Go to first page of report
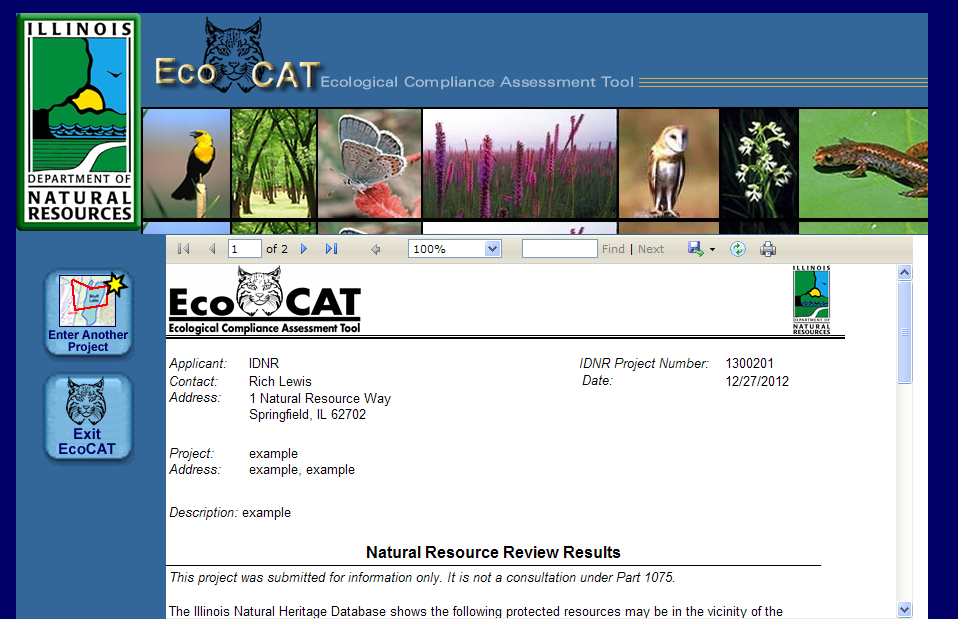Image resolution: width=958 pixels, height=619 pixels. (x=183, y=249)
